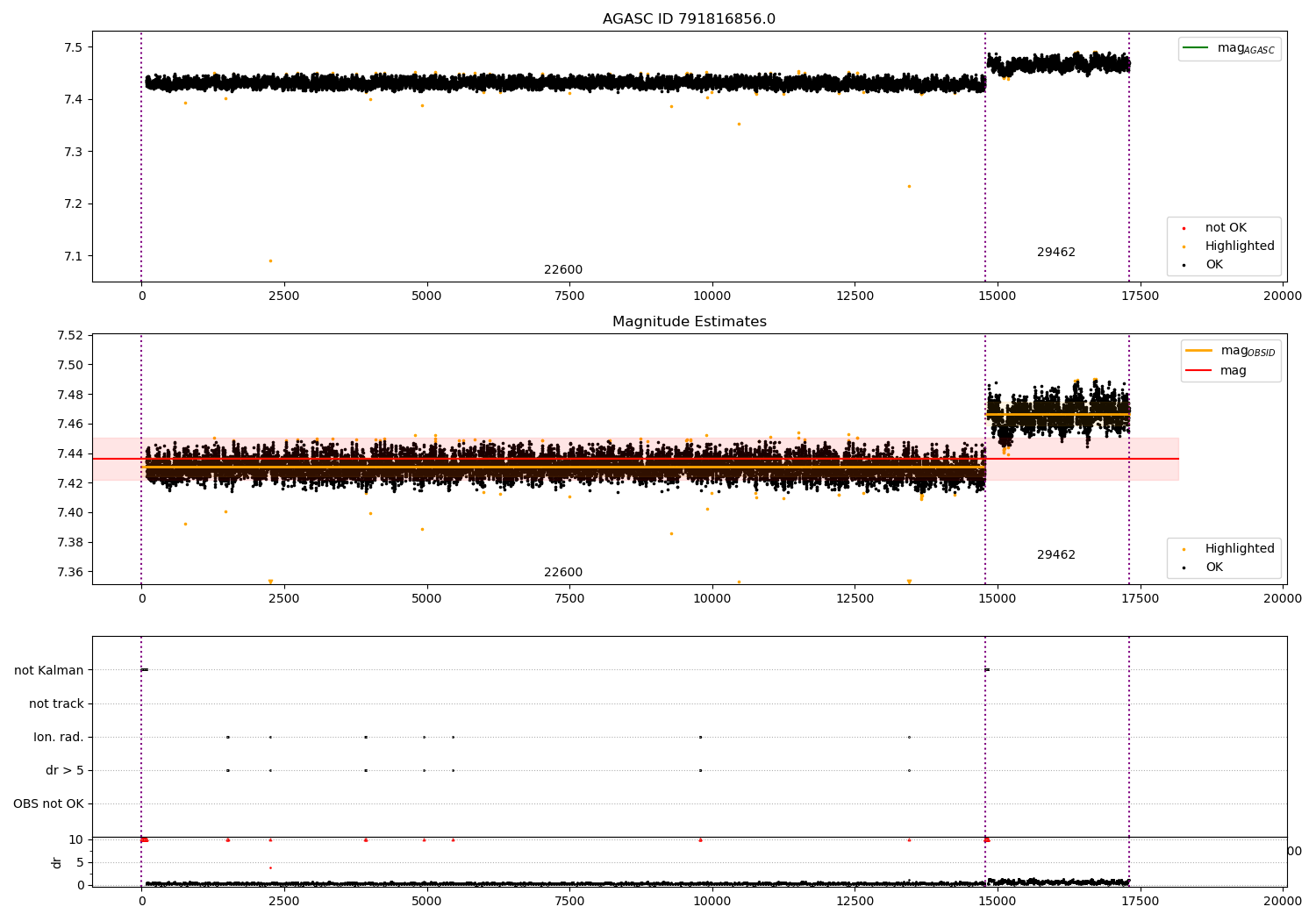
Task: Click the 7.48 tick on the middle plot
Action: (x=69, y=396)
